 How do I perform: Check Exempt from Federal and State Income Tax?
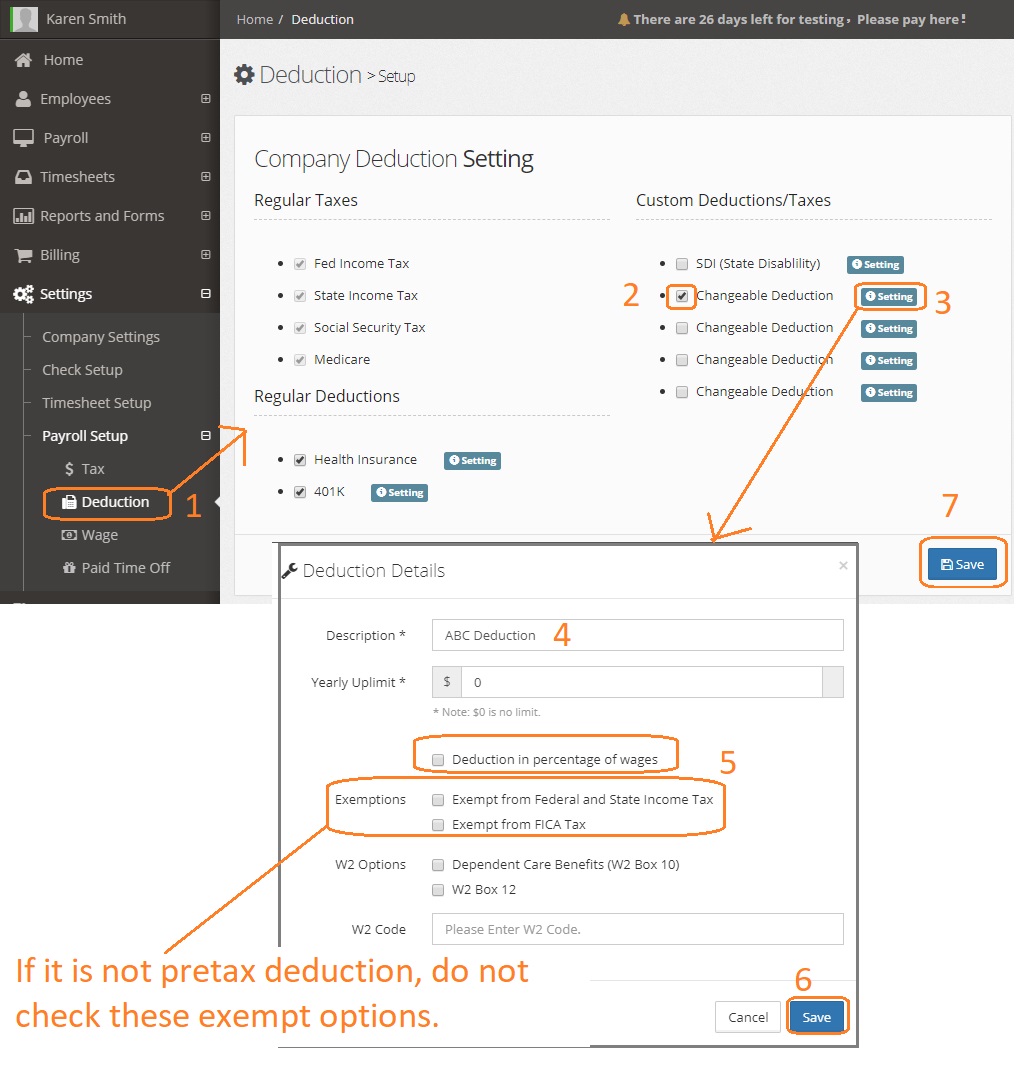point(438,800)
